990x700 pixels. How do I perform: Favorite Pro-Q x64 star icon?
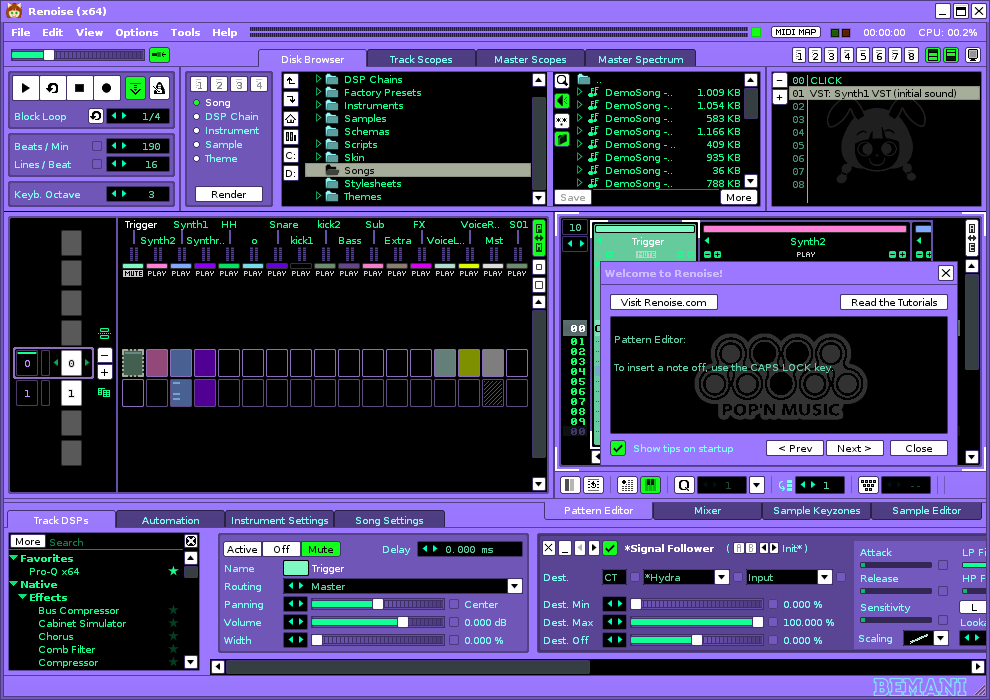pyautogui.click(x=173, y=571)
